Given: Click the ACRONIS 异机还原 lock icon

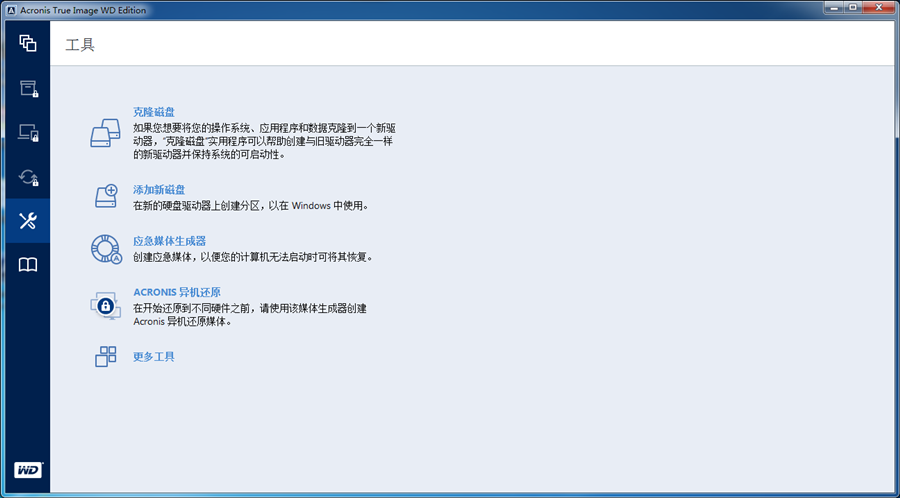Looking at the screenshot, I should coord(105,305).
